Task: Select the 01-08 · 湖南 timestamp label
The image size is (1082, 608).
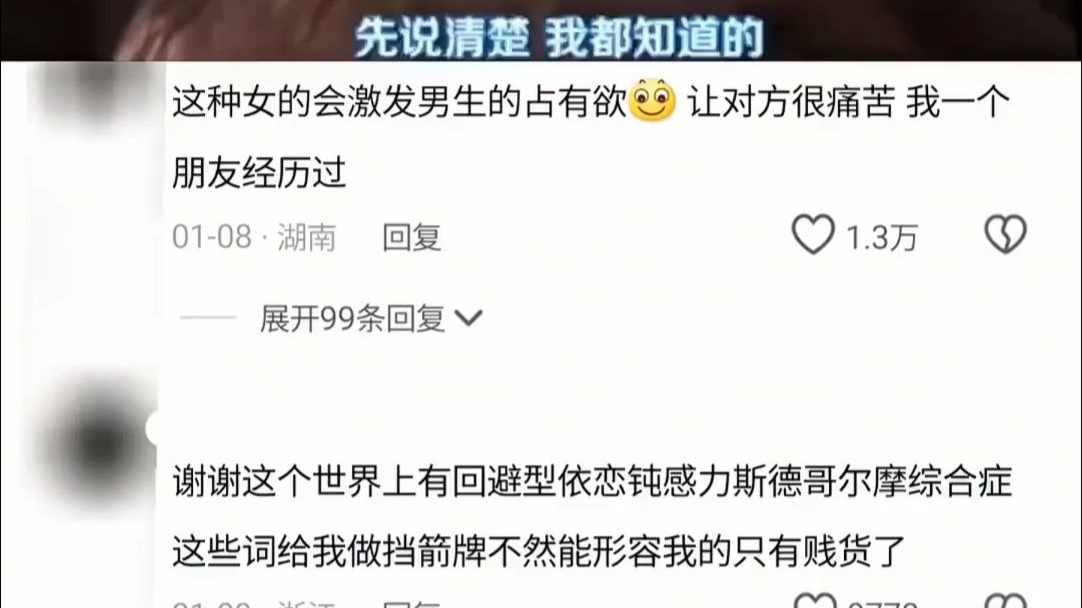Action: [254, 237]
